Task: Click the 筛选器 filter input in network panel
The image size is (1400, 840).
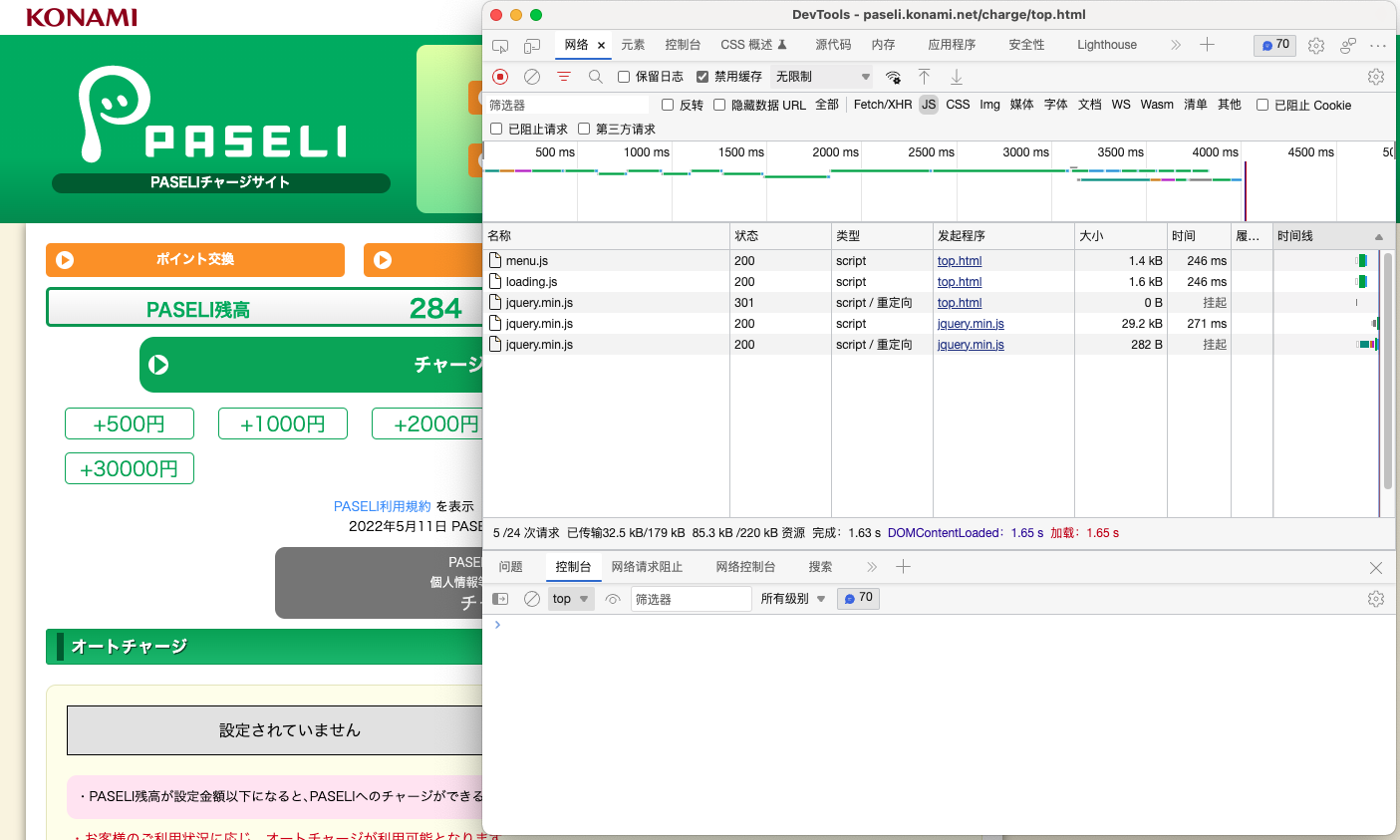Action: tap(566, 105)
